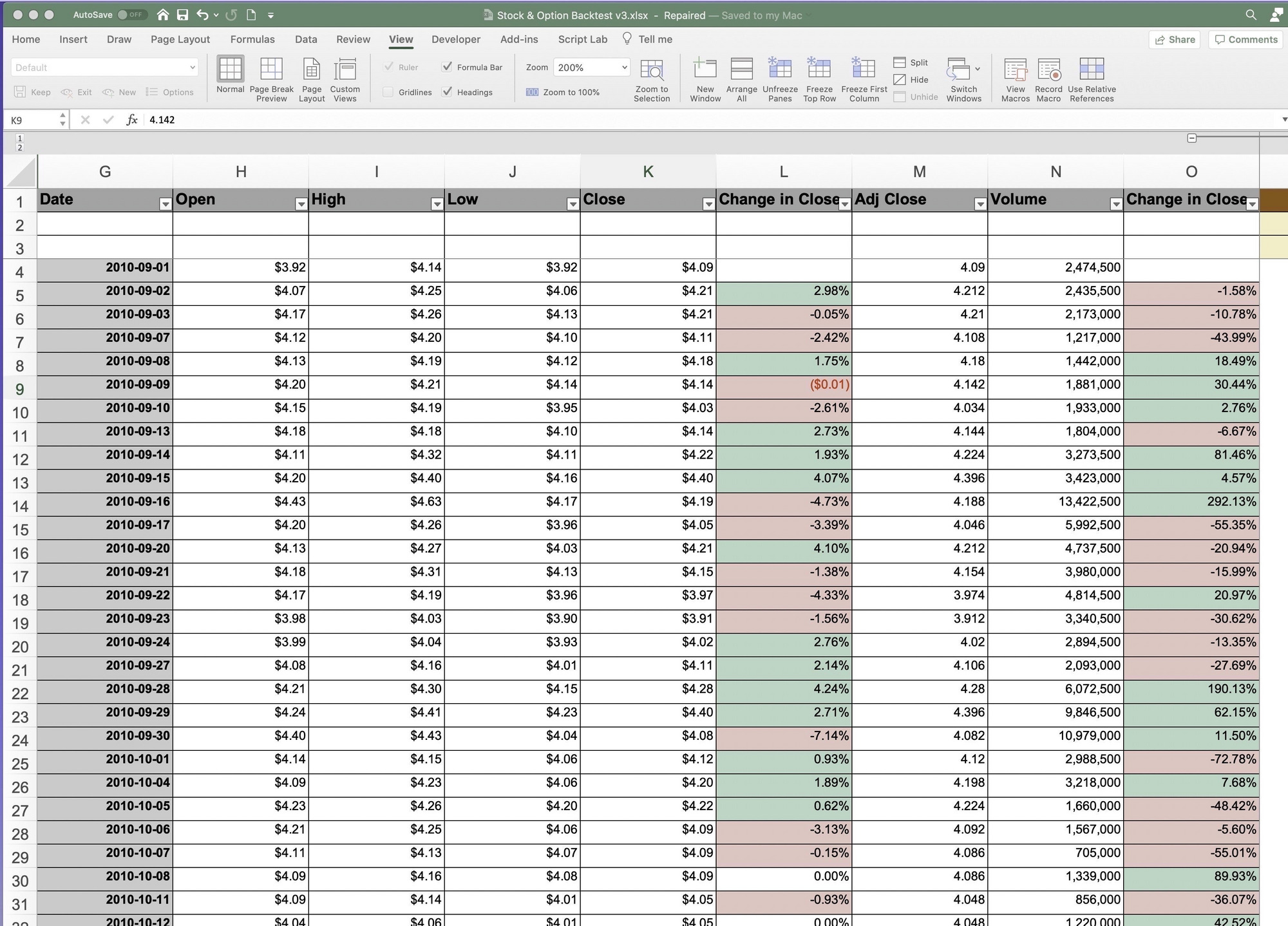The height and width of the screenshot is (926, 1288).
Task: Open the Developer ribbon tab
Action: pos(456,39)
